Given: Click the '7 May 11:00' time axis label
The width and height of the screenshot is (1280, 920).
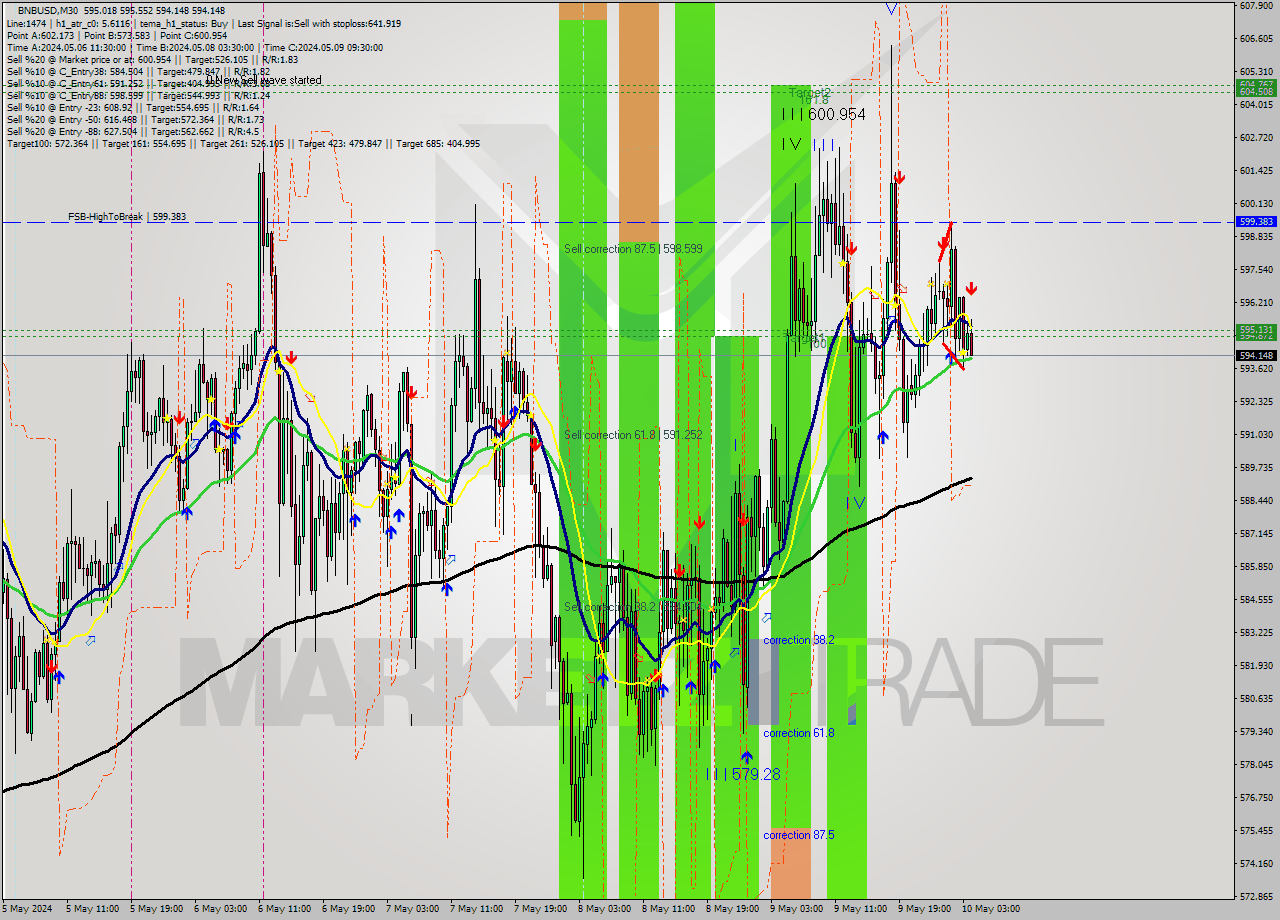Looking at the screenshot, I should click(x=476, y=909).
